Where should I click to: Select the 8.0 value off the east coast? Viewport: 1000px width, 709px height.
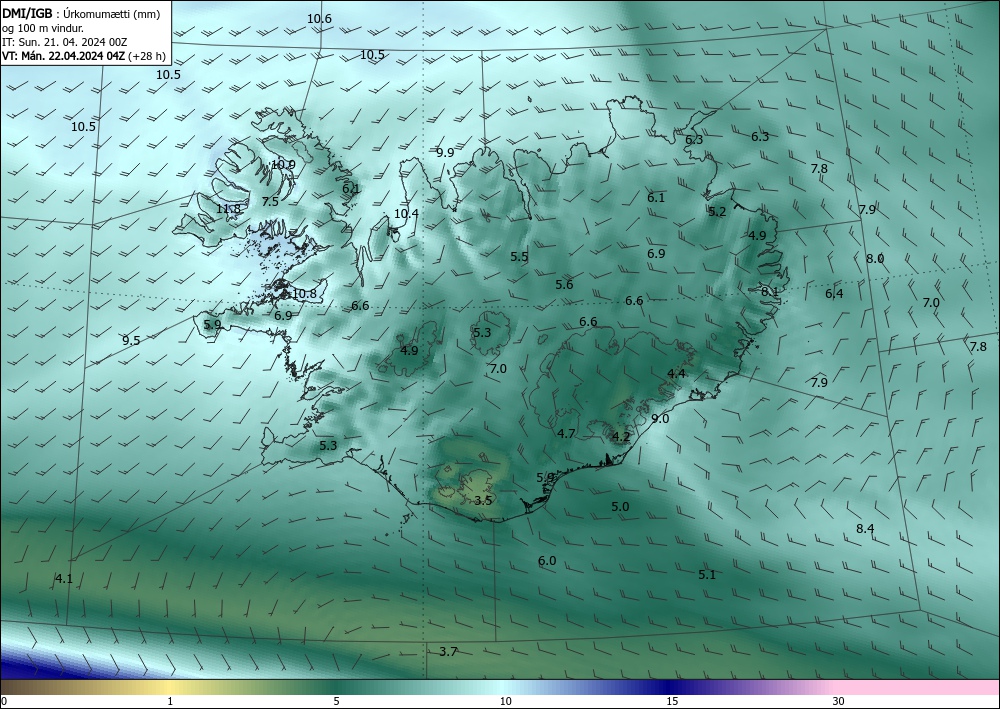coord(875,259)
